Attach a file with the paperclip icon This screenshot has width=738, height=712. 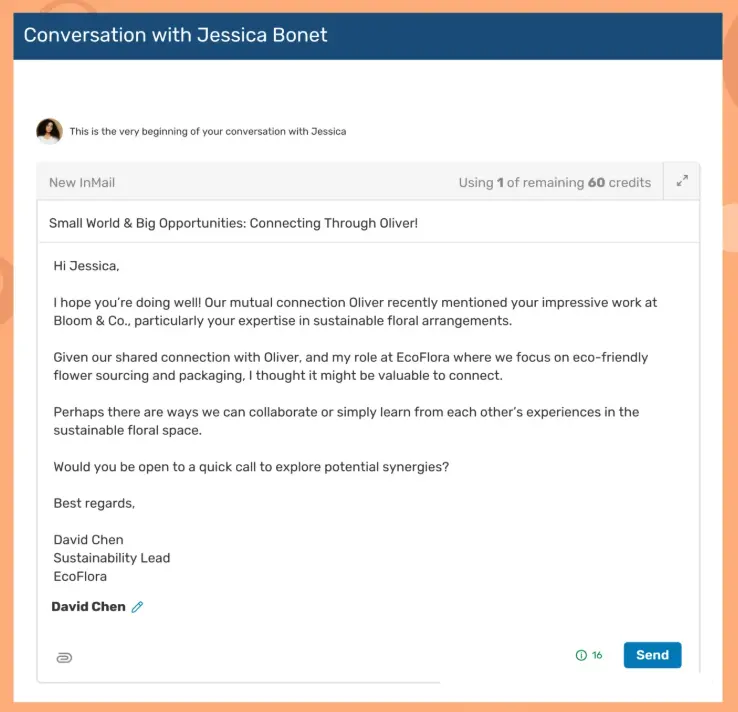pyautogui.click(x=64, y=657)
